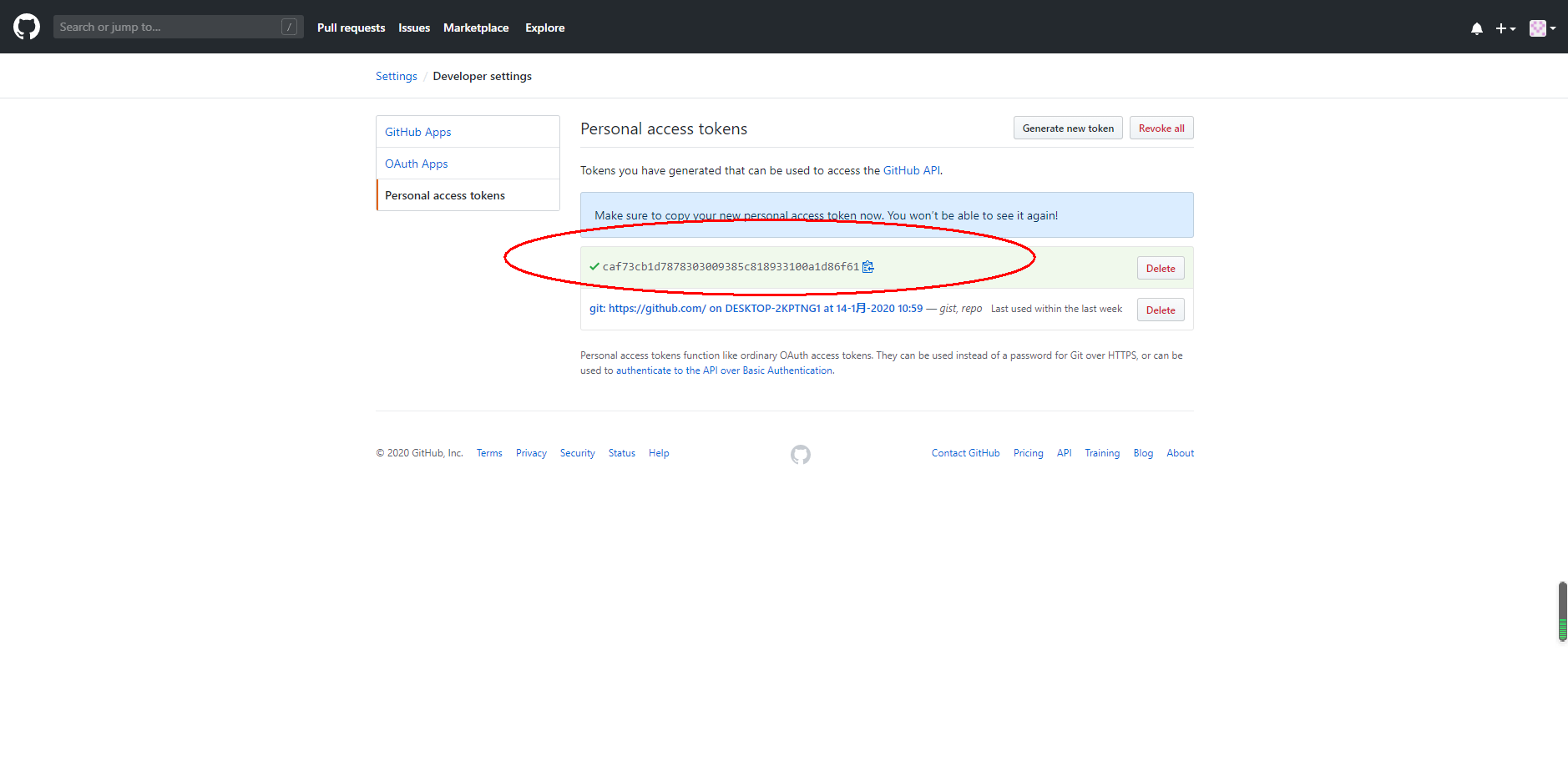
Task: Open the user avatar menu
Action: 1542,28
